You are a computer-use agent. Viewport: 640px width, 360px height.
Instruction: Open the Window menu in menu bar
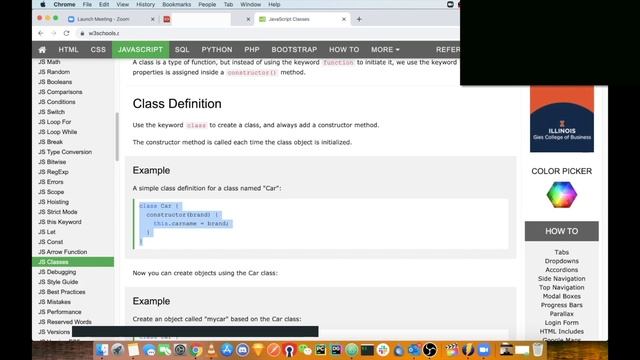pos(250,4)
